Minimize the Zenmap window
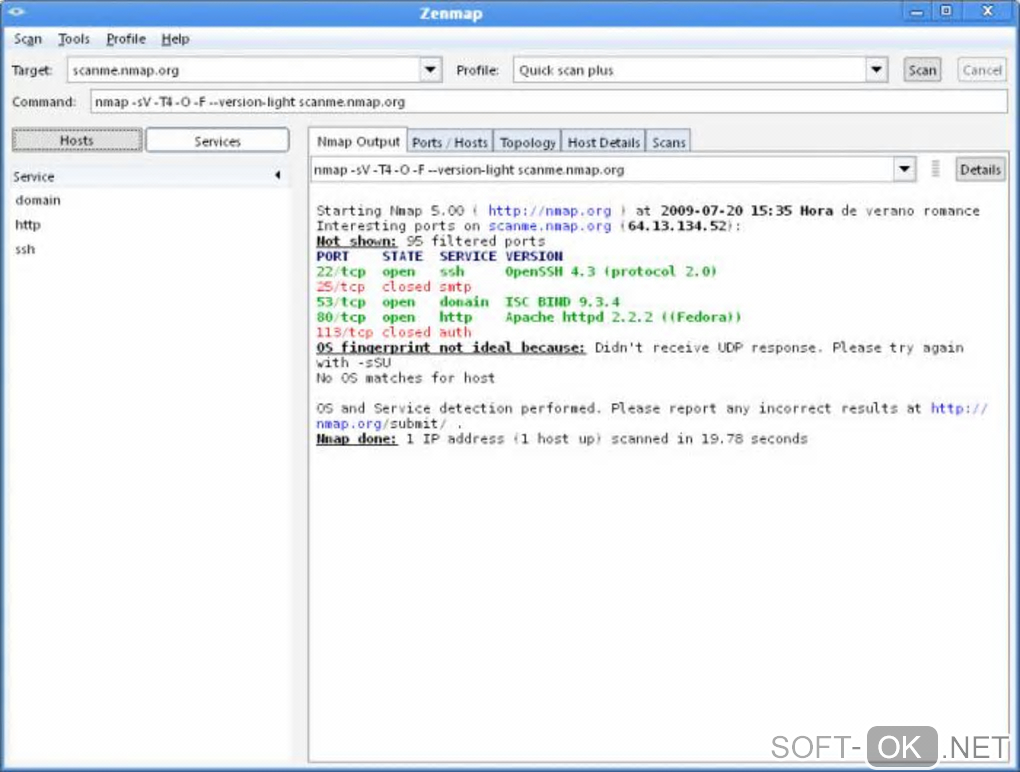The height and width of the screenshot is (772, 1020). pos(917,12)
